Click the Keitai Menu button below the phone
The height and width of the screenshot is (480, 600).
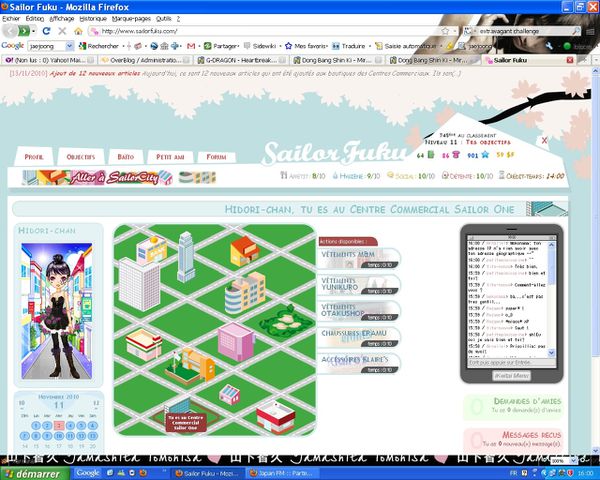coord(512,376)
